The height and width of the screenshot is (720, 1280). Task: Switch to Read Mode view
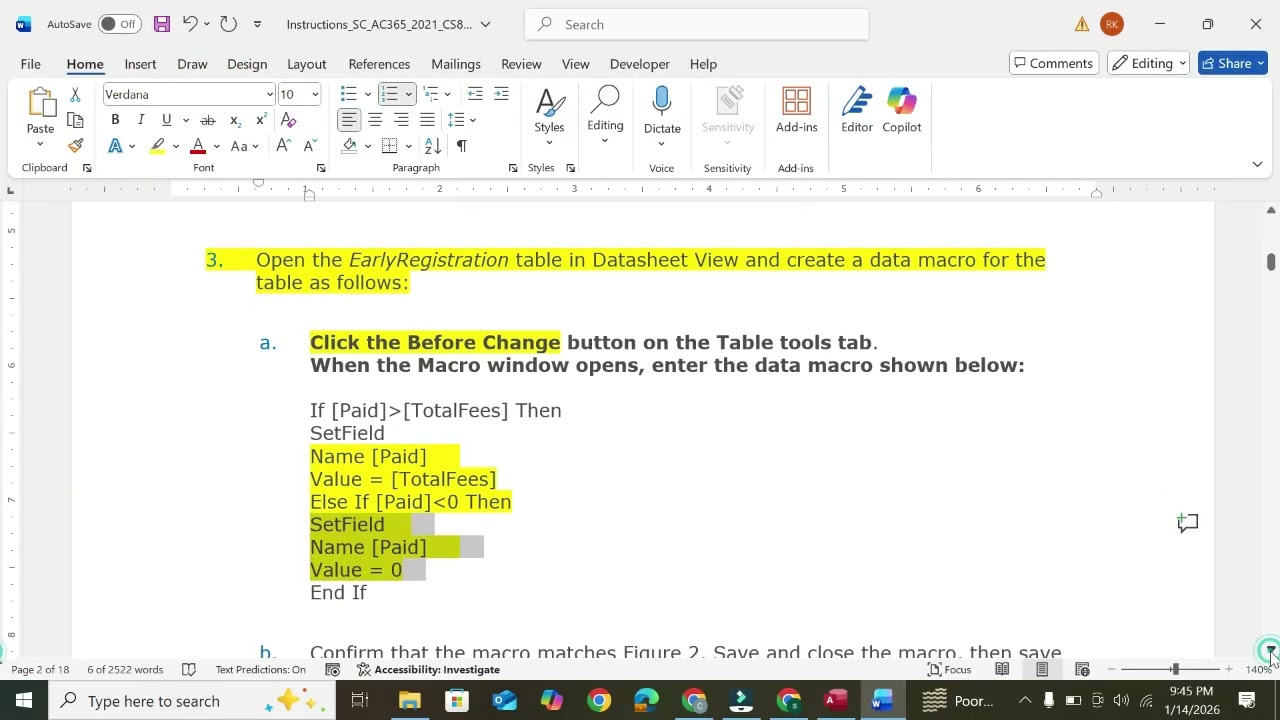pos(1002,670)
